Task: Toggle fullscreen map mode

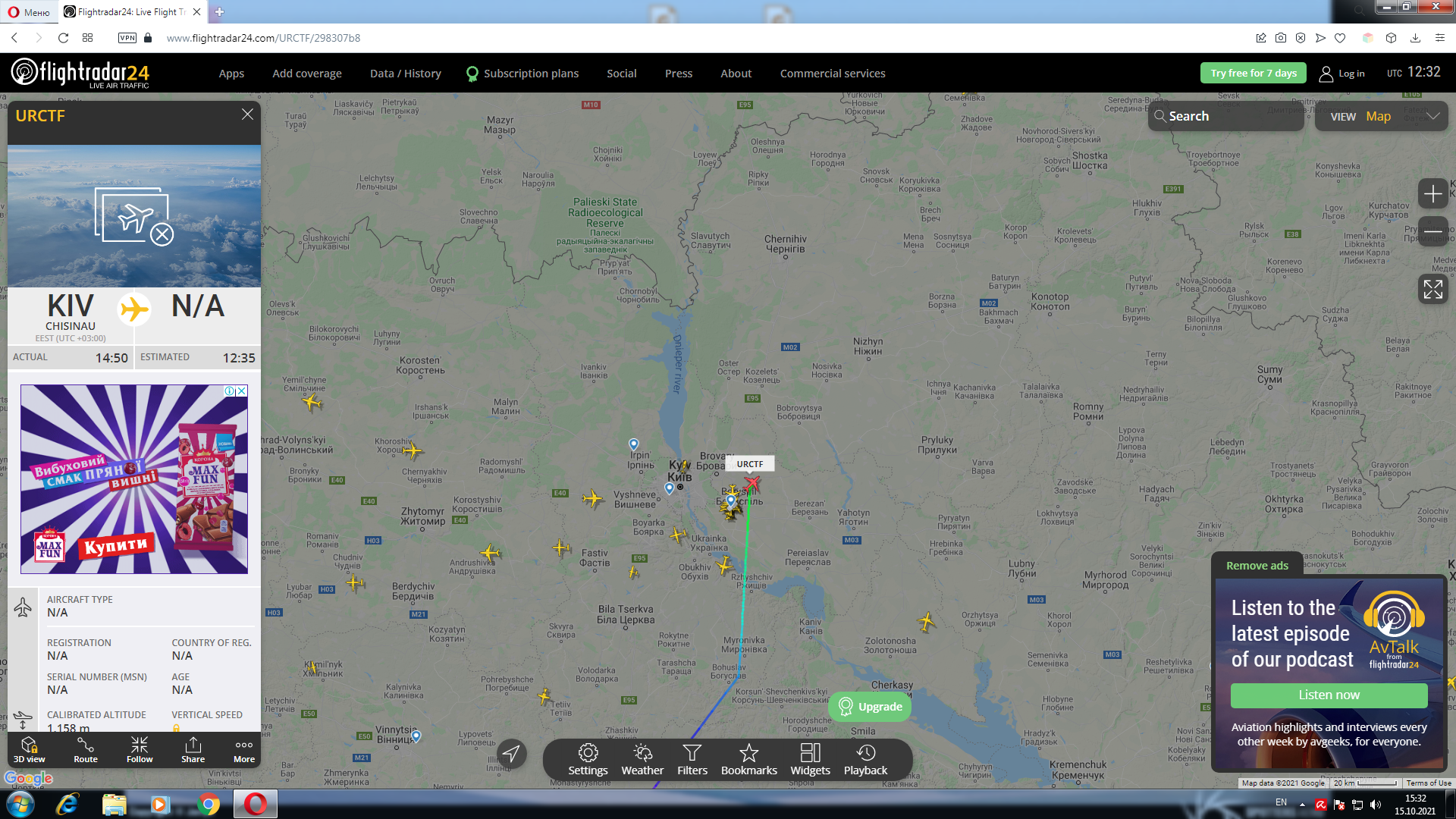Action: [x=1432, y=289]
